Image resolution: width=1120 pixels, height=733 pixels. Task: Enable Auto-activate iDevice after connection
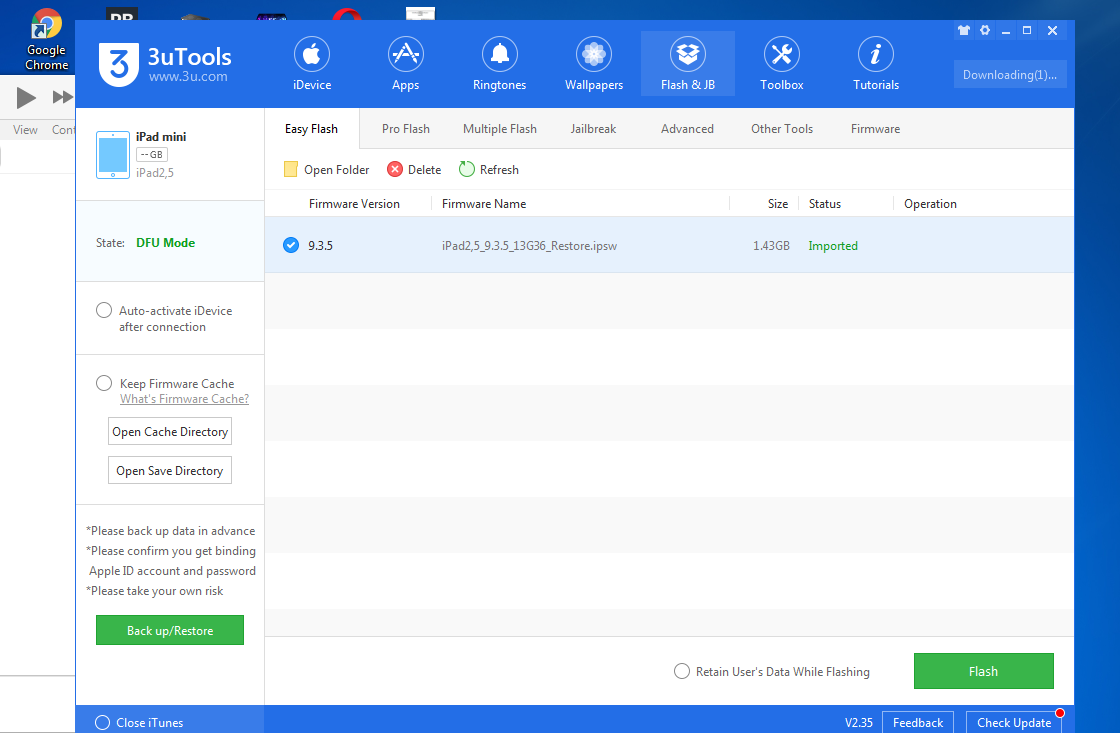coord(104,310)
